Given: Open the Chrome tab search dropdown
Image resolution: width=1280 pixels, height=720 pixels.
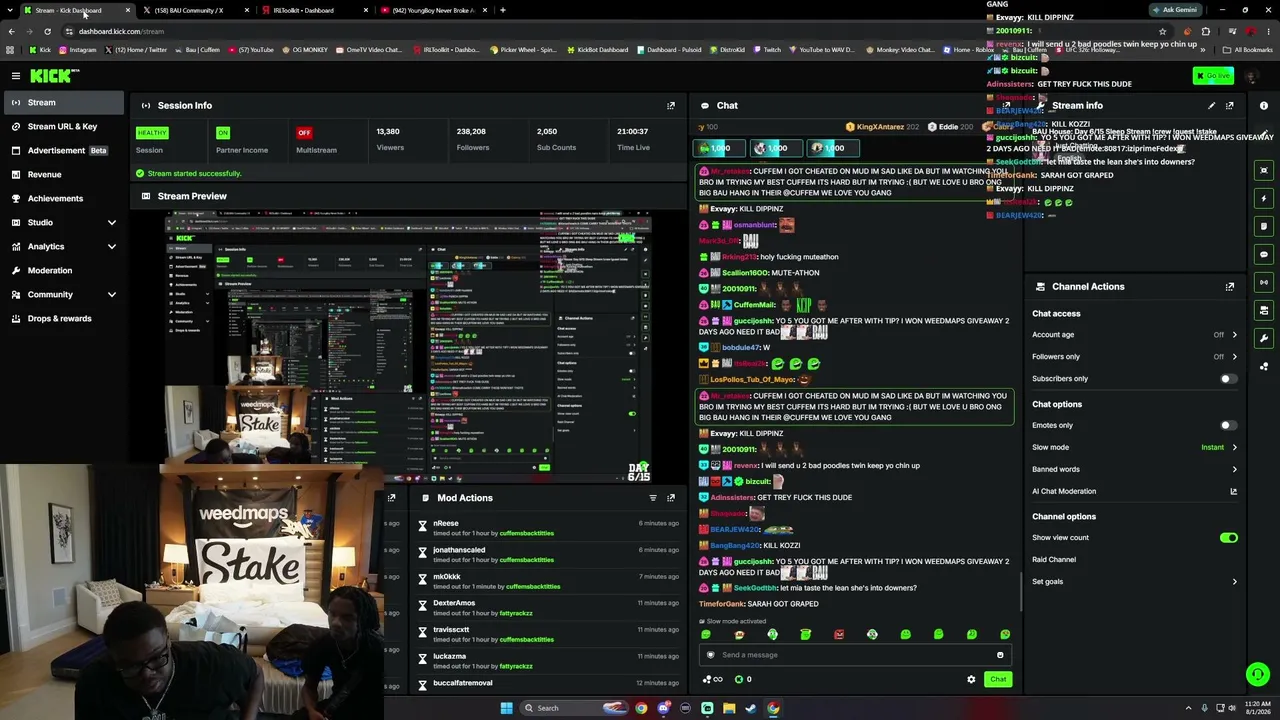Looking at the screenshot, I should tap(11, 10).
